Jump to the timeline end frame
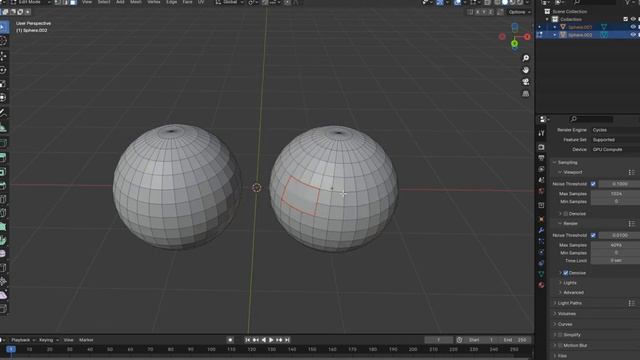This screenshot has height=360, width=640. point(287,340)
